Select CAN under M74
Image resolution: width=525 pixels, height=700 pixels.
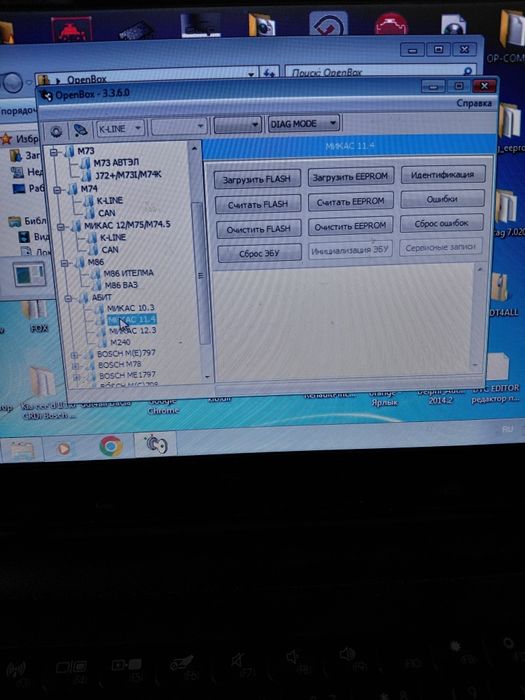[x=107, y=213]
